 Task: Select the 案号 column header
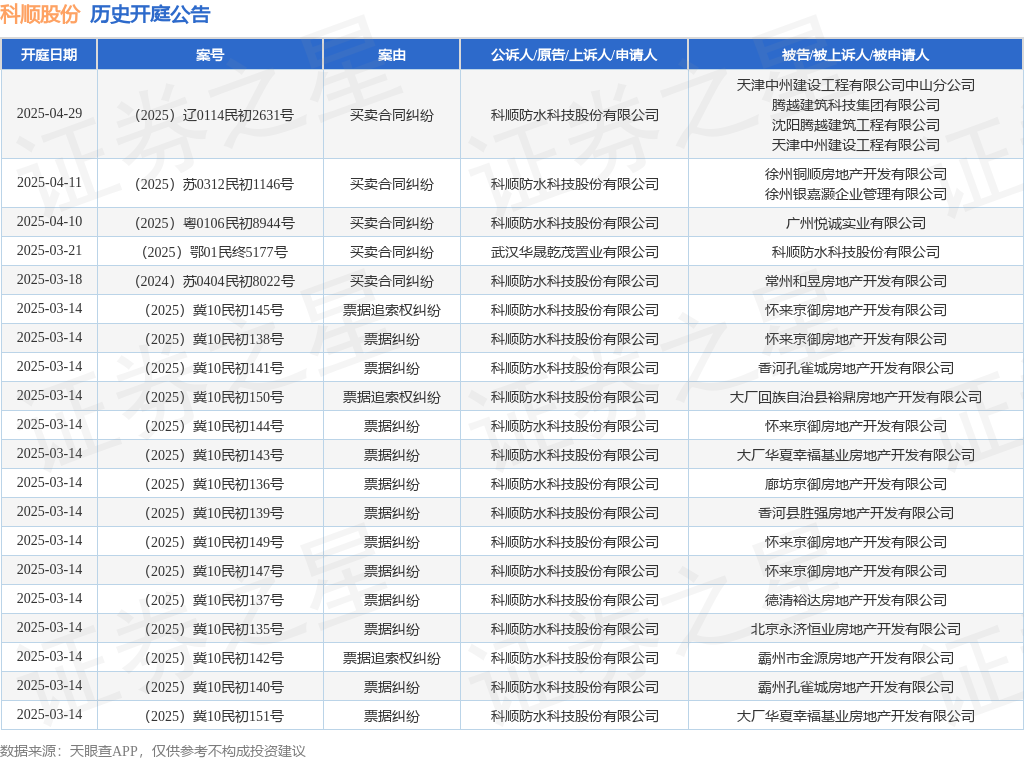pos(210,55)
